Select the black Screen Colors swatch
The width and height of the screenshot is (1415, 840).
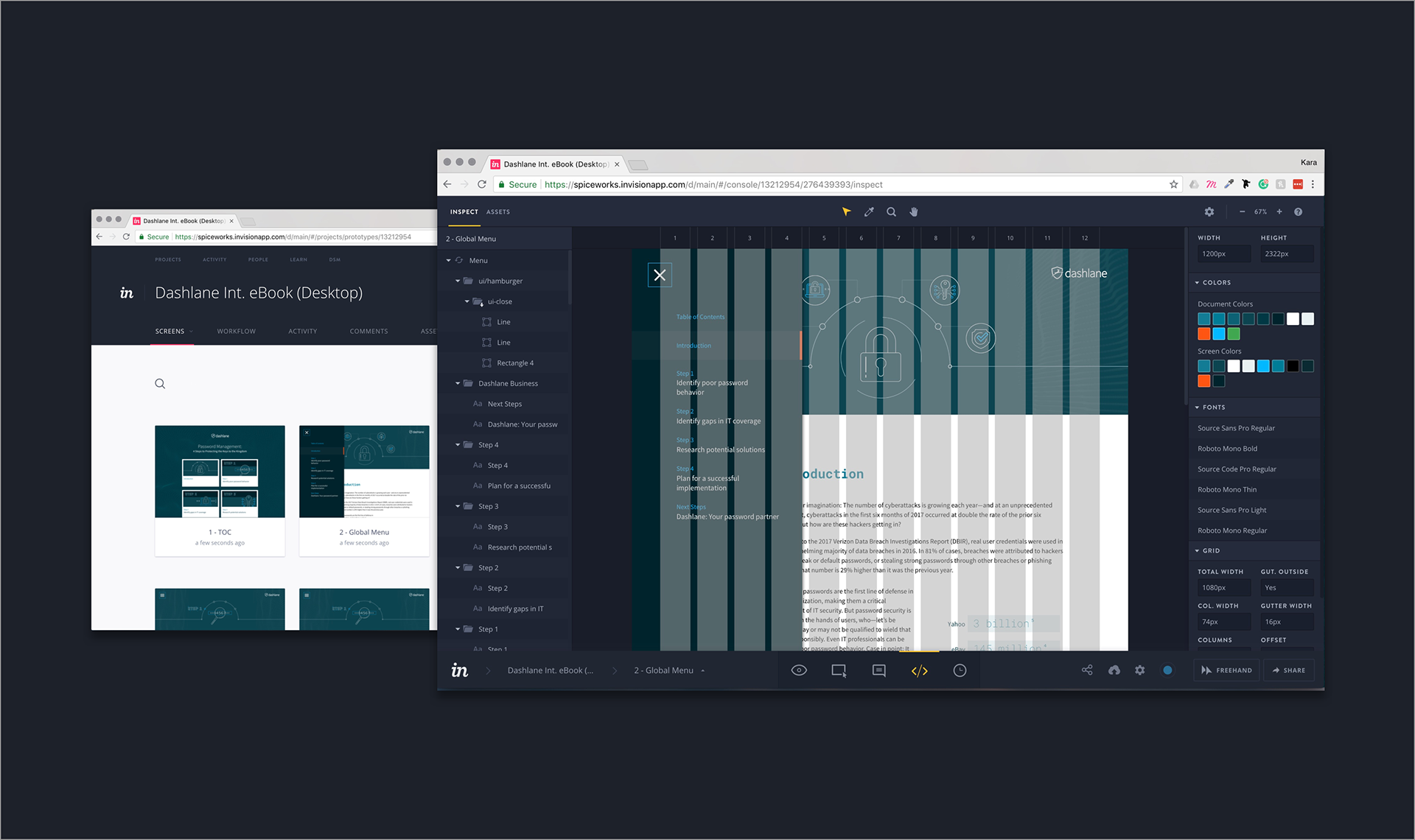[1293, 366]
